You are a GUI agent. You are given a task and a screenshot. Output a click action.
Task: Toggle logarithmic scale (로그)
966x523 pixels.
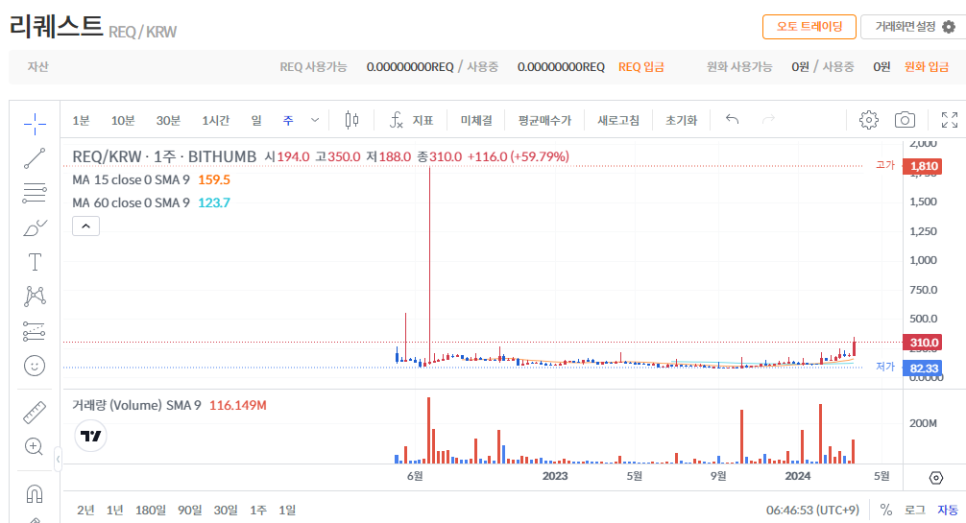914,510
